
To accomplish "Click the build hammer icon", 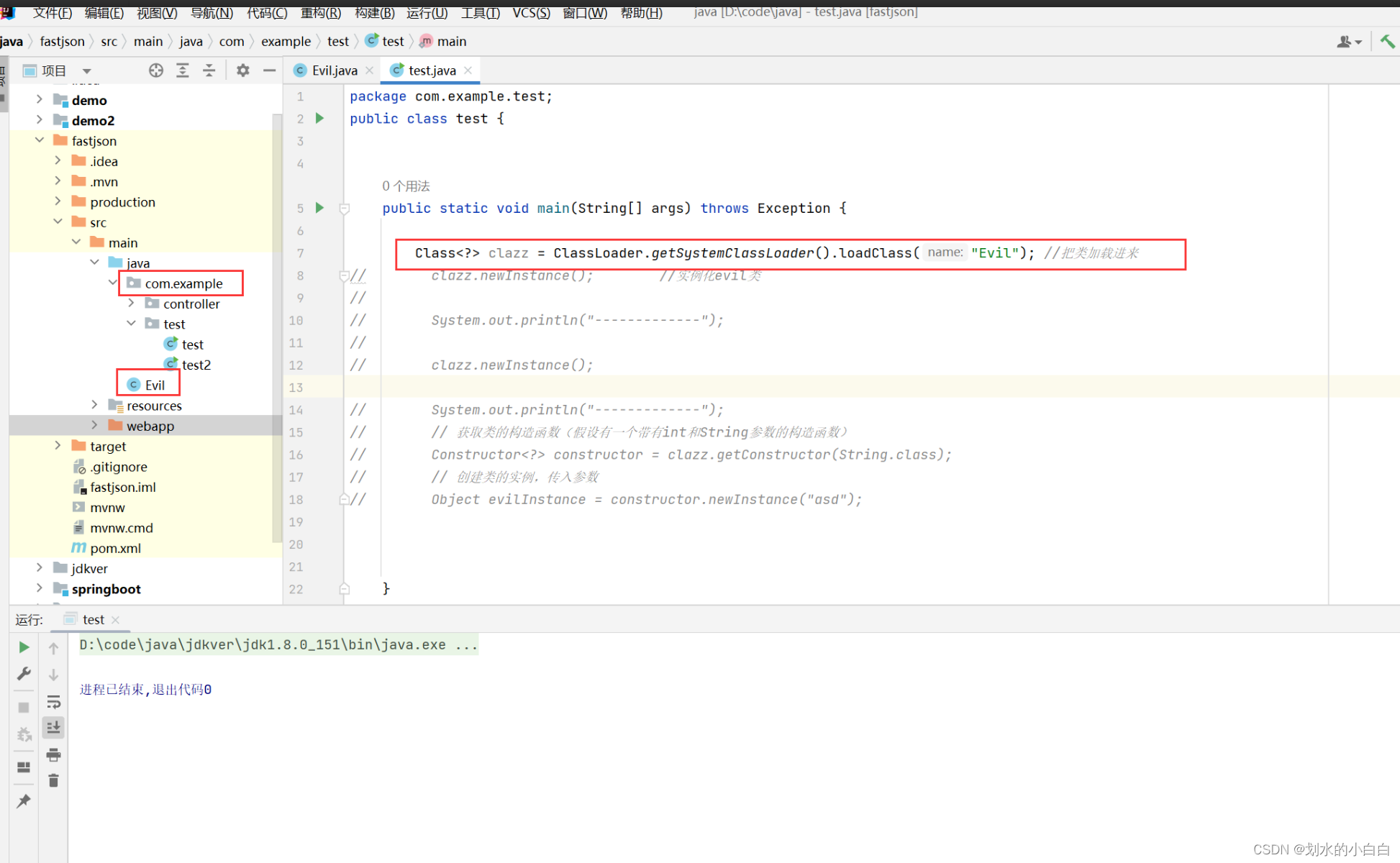I will point(1387,42).
